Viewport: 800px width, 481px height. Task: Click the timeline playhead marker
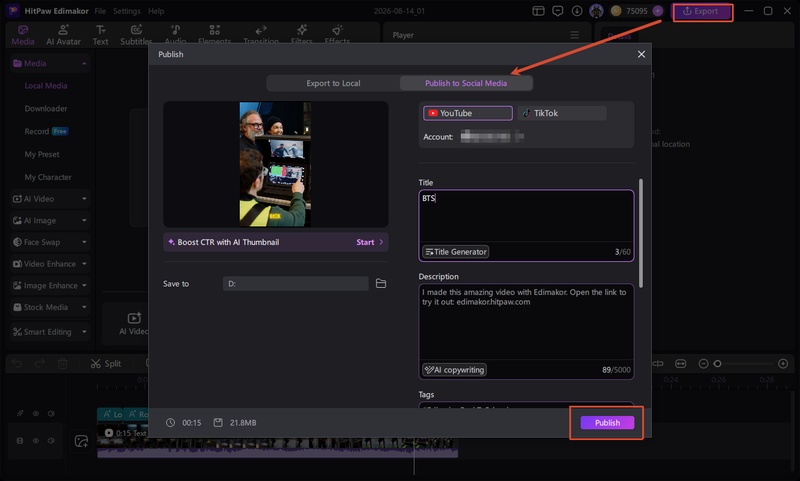[x=414, y=457]
